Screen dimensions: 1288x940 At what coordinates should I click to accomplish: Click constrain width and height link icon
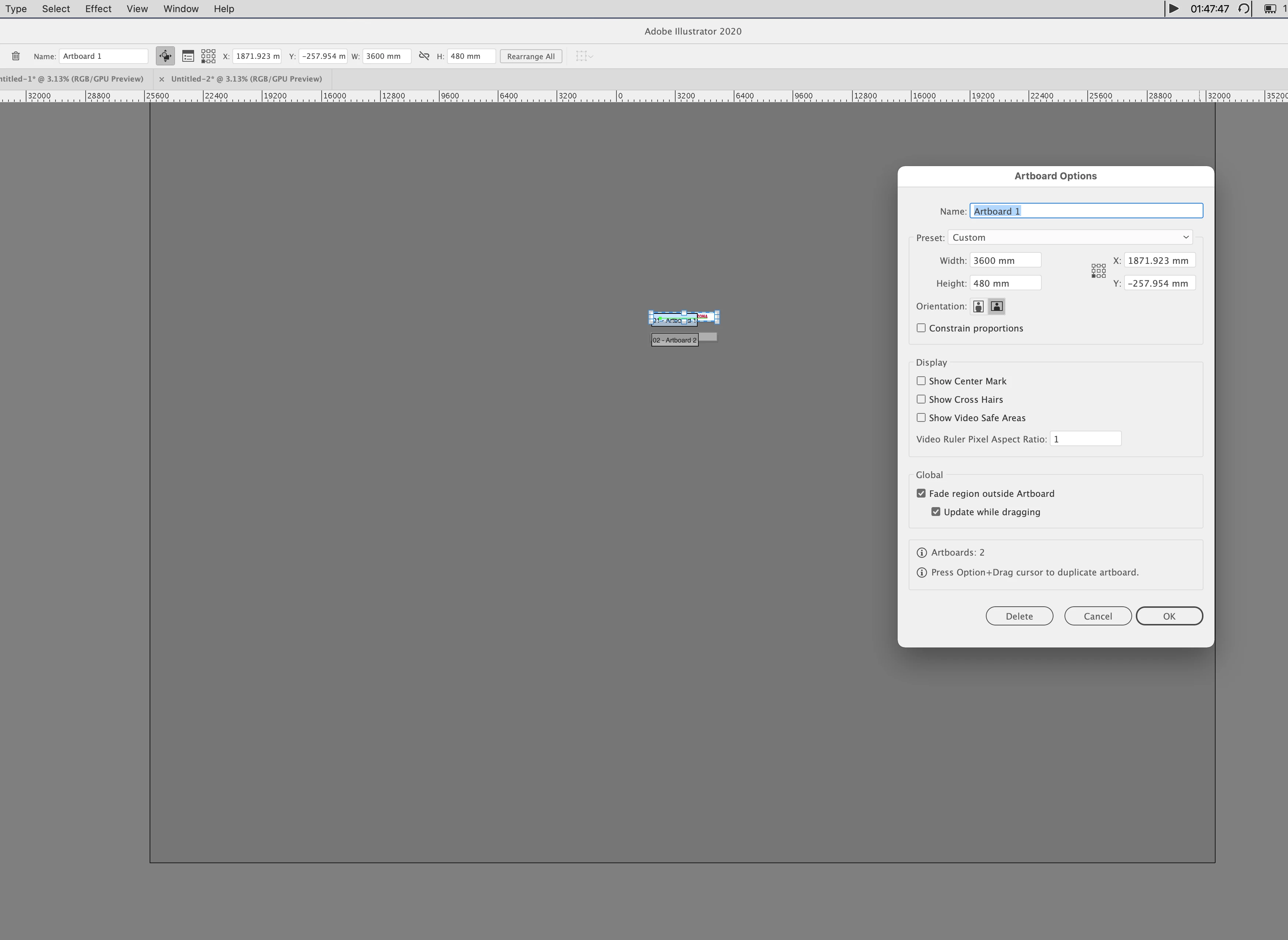coord(424,56)
